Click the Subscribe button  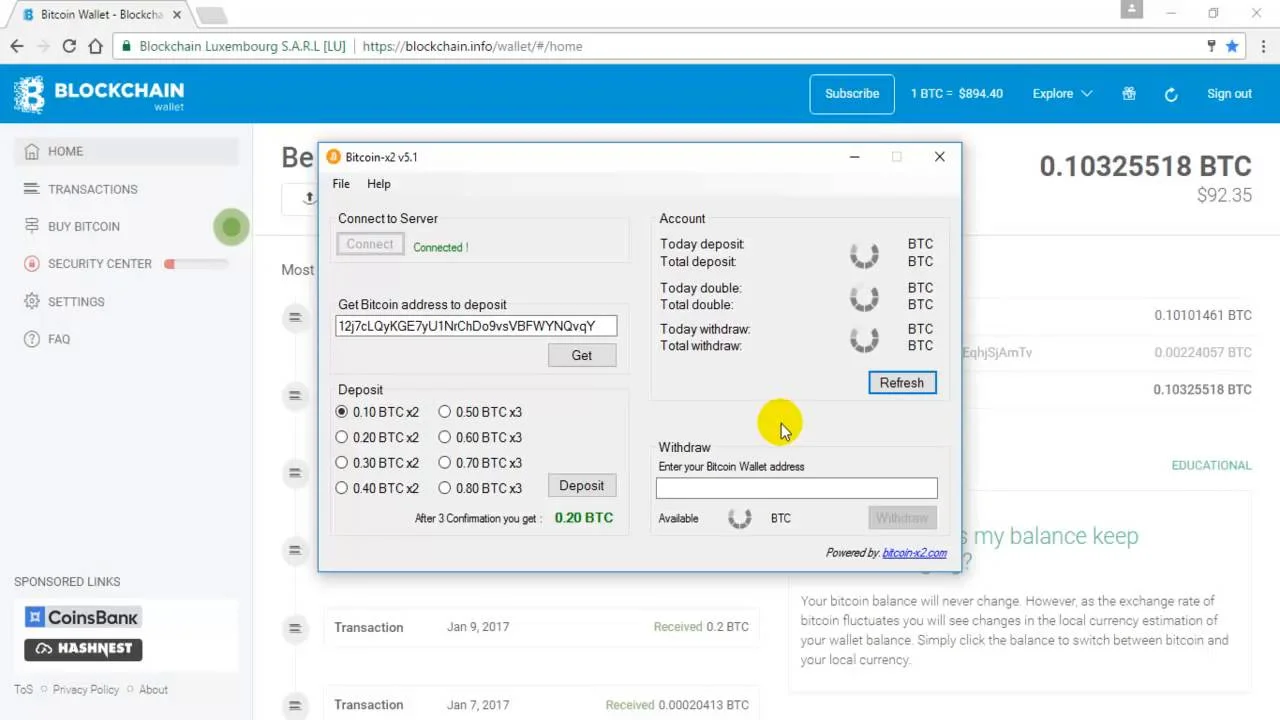tap(852, 94)
